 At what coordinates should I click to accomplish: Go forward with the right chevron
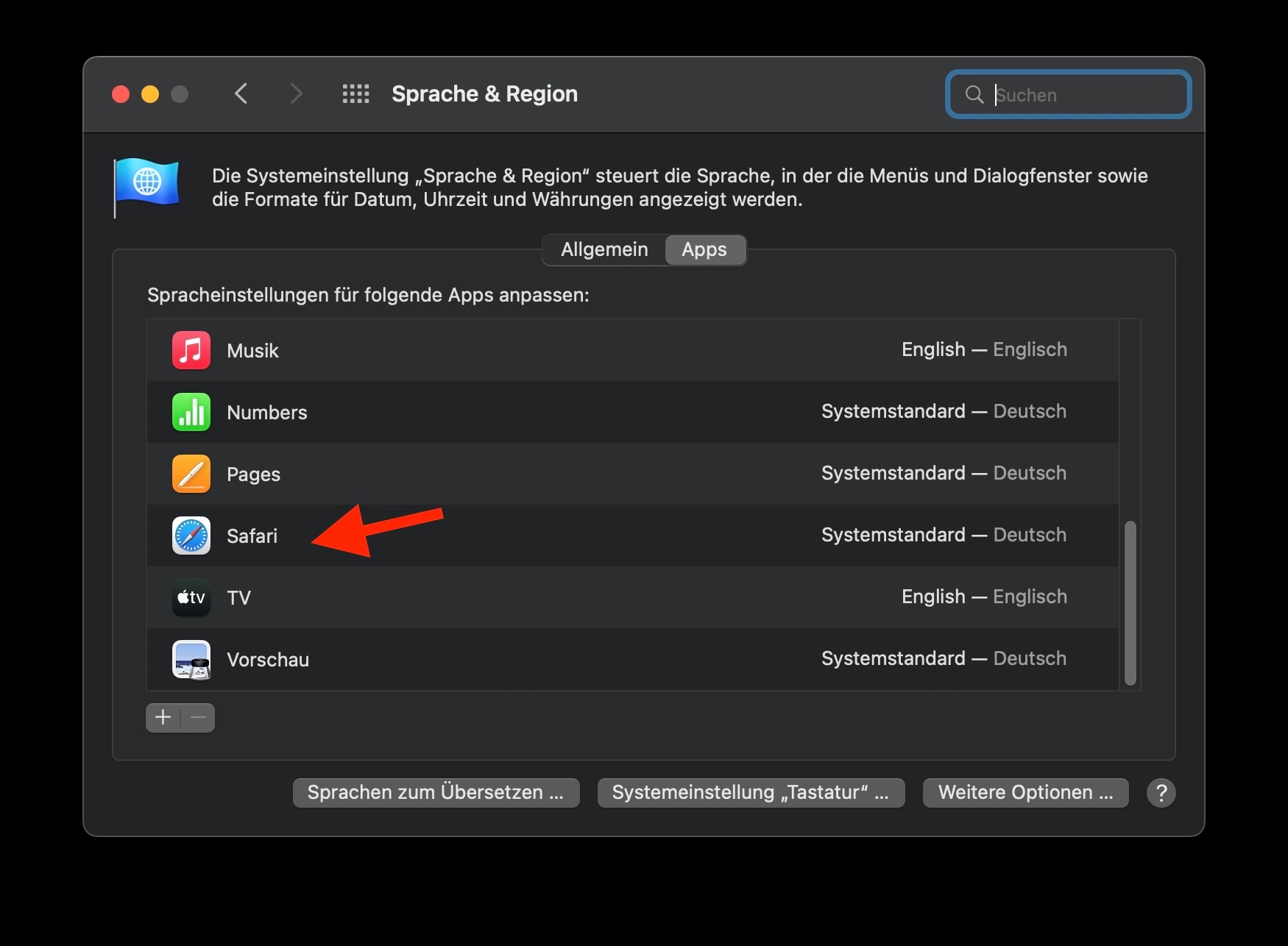296,94
